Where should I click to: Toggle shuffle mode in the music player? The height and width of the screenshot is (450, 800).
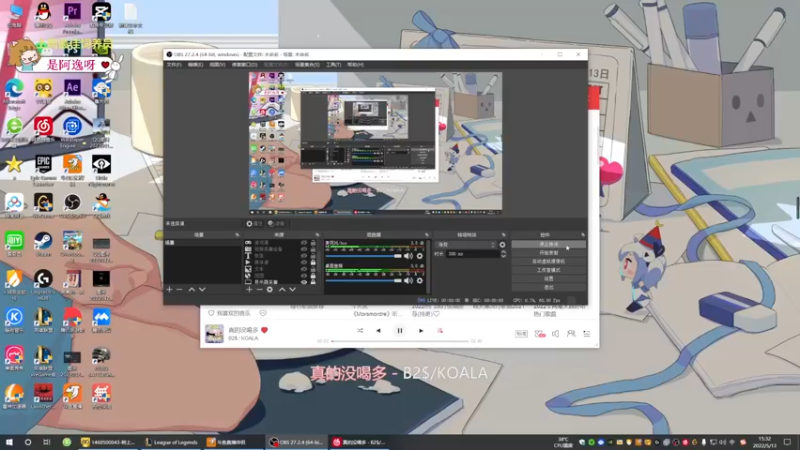360,331
